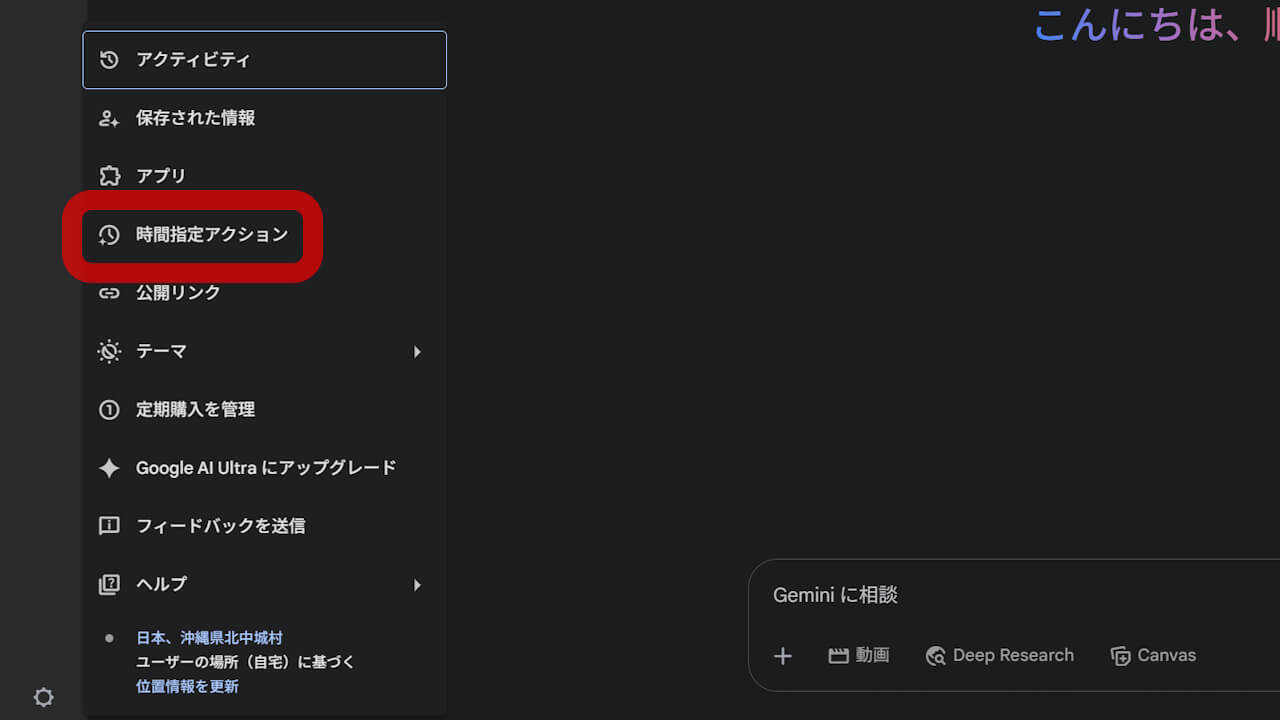This screenshot has width=1280, height=720.
Task: Open the テーマ submenu
Action: click(x=264, y=351)
